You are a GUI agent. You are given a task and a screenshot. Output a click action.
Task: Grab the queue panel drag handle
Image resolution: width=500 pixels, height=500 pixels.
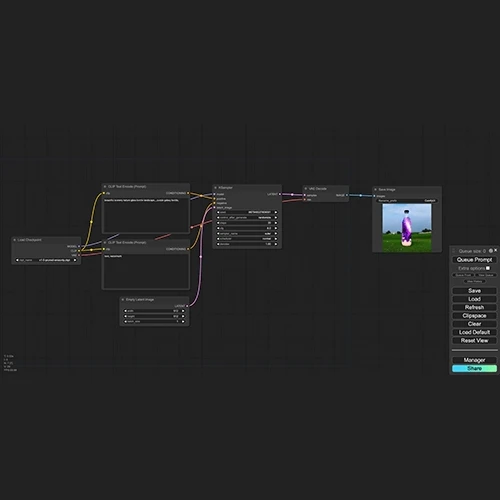pos(453,251)
